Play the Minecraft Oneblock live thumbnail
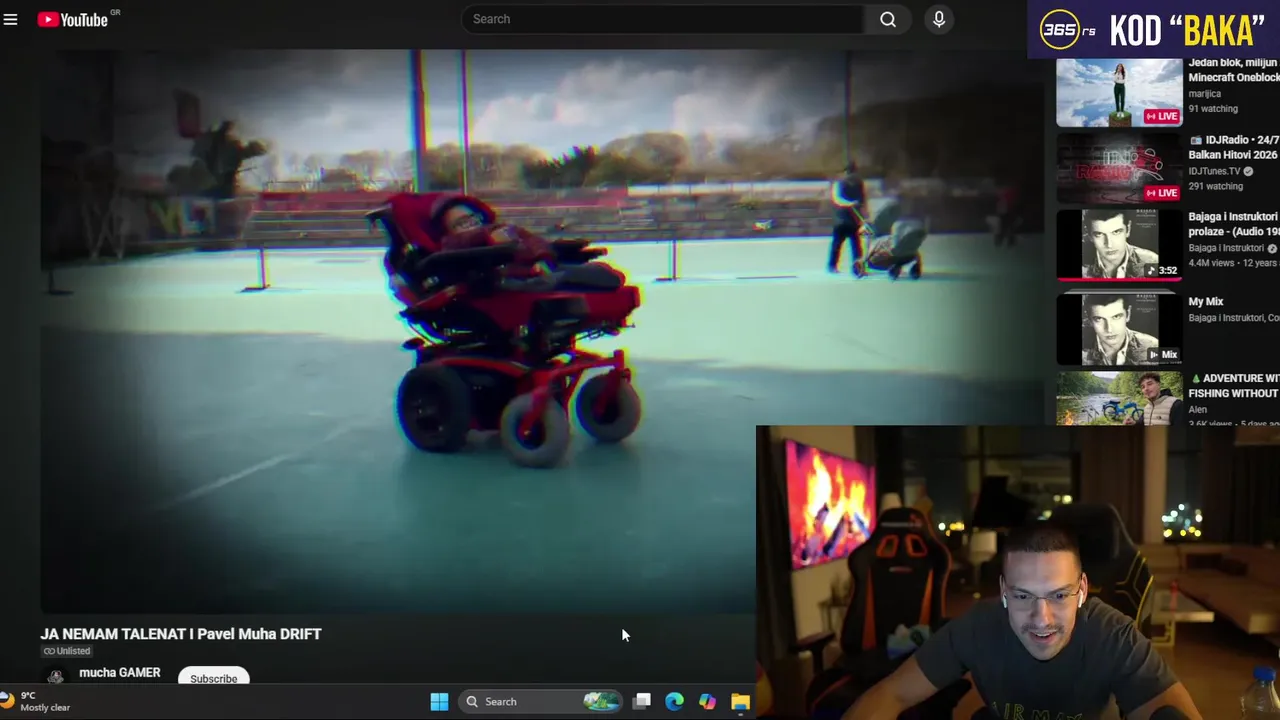 tap(1119, 92)
